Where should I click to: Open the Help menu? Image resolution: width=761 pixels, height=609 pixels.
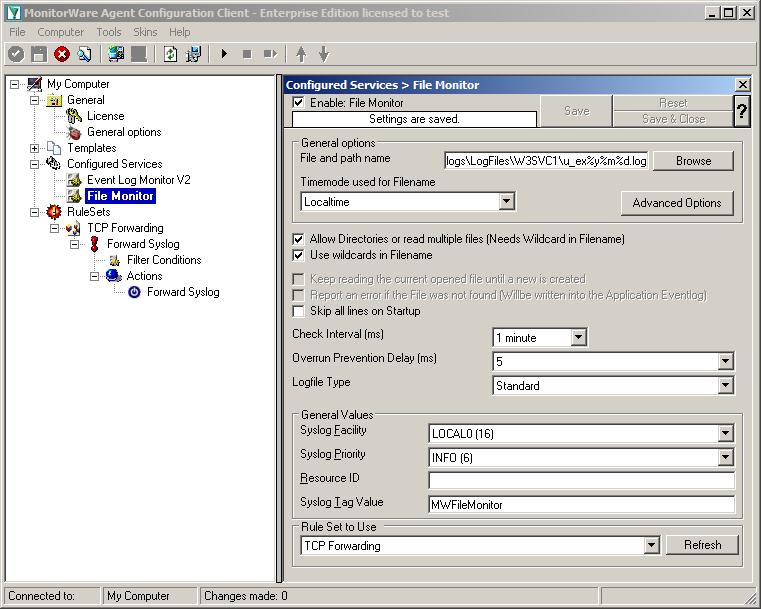click(x=180, y=32)
